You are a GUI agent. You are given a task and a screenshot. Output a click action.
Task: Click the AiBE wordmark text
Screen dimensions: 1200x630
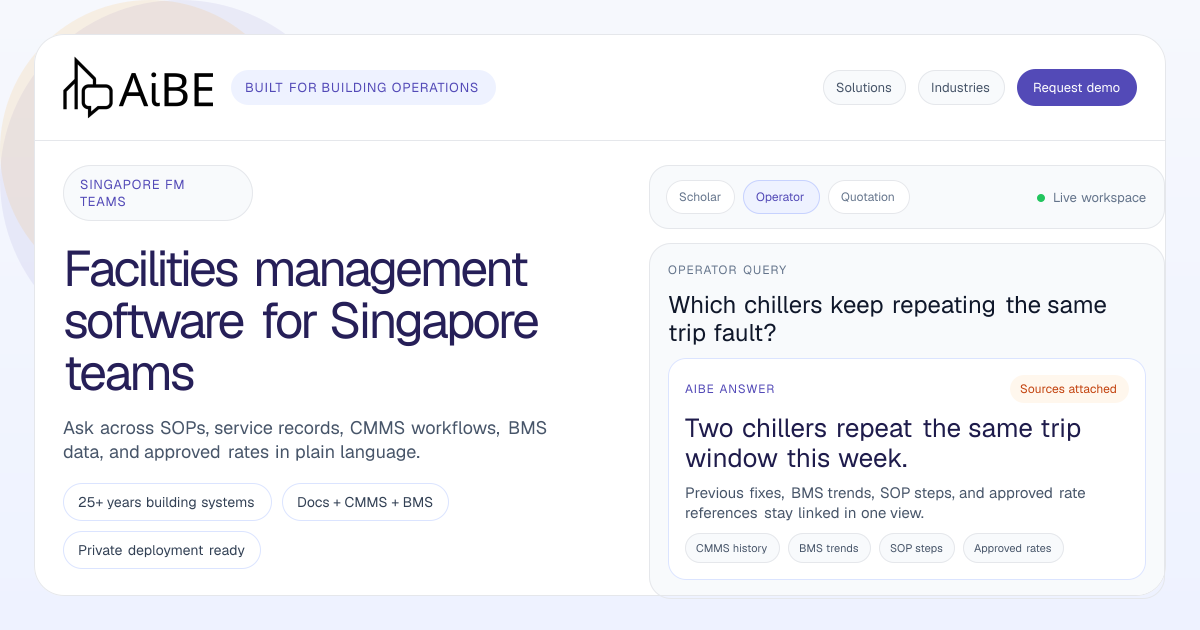tap(167, 91)
